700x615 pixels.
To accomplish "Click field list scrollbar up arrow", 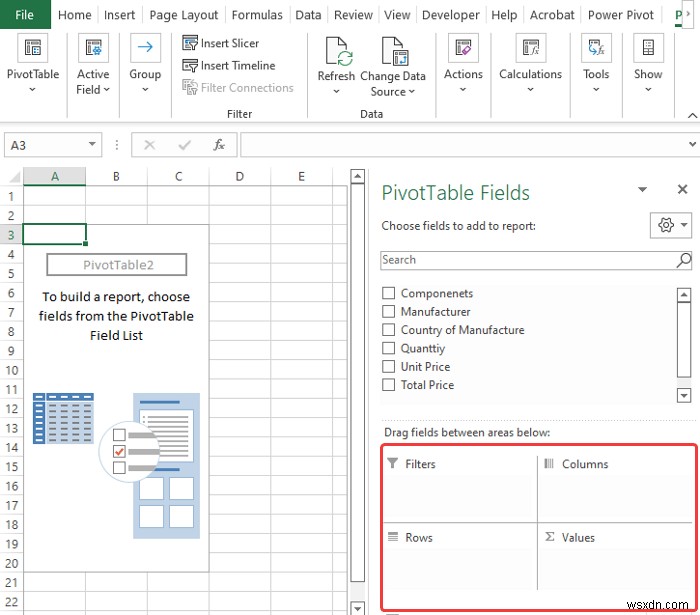I will pyautogui.click(x=683, y=295).
